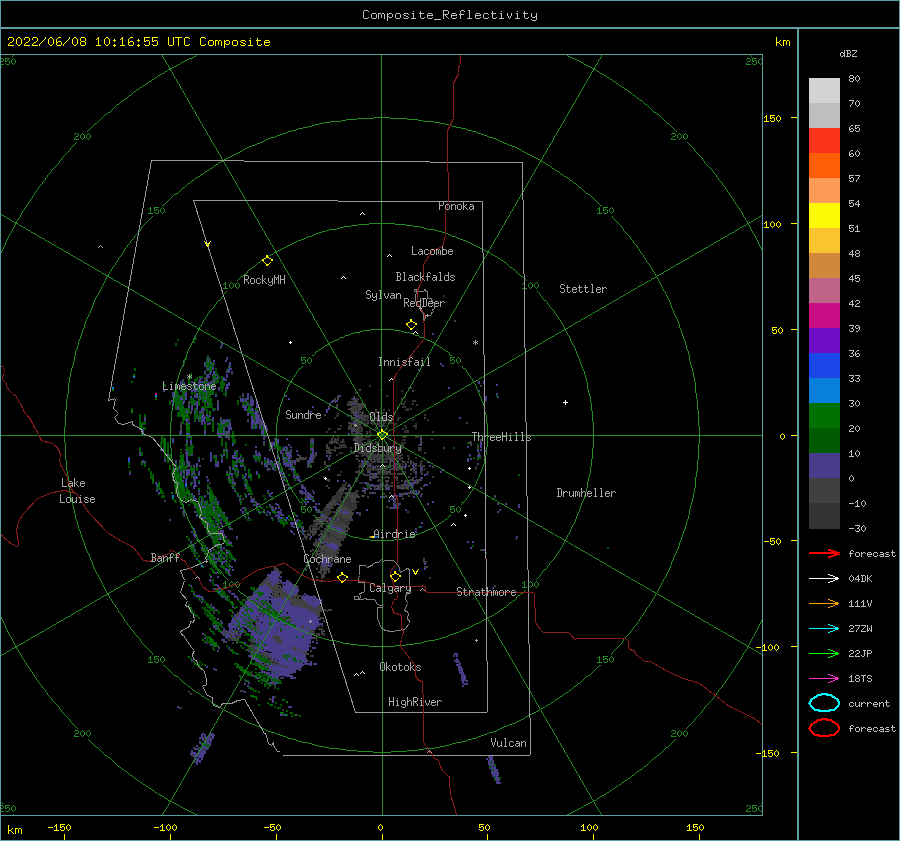Choose the light blue 33-30 dBZ swatch
Screen dimensions: 900x841
tap(824, 391)
